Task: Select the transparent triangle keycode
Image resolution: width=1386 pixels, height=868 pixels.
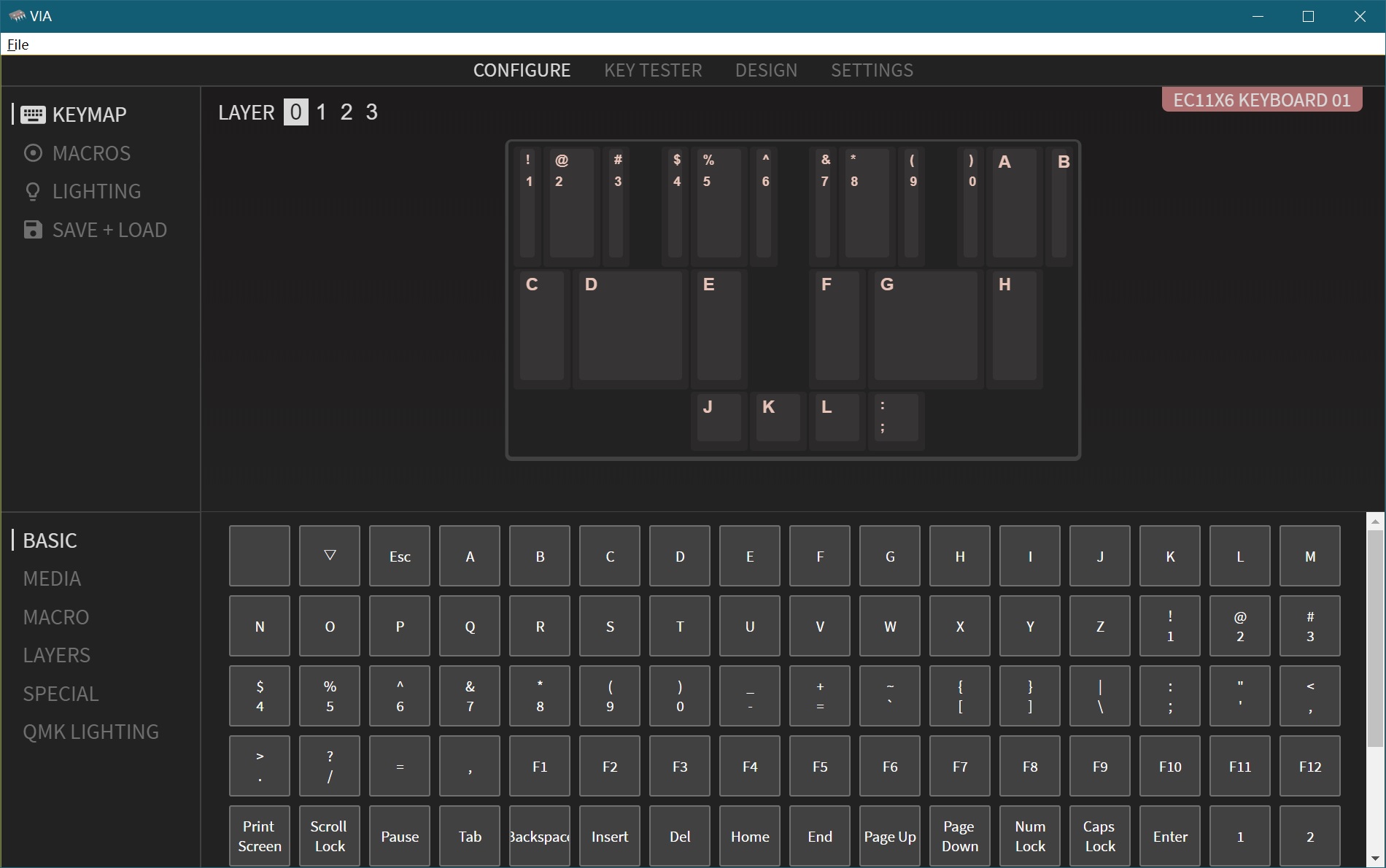Action: (330, 556)
